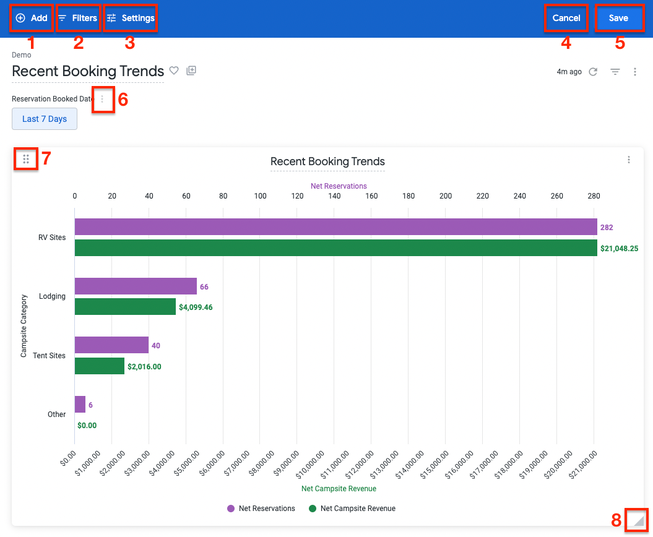
Task: Click the $2,016.00 value label
Action: click(x=145, y=367)
